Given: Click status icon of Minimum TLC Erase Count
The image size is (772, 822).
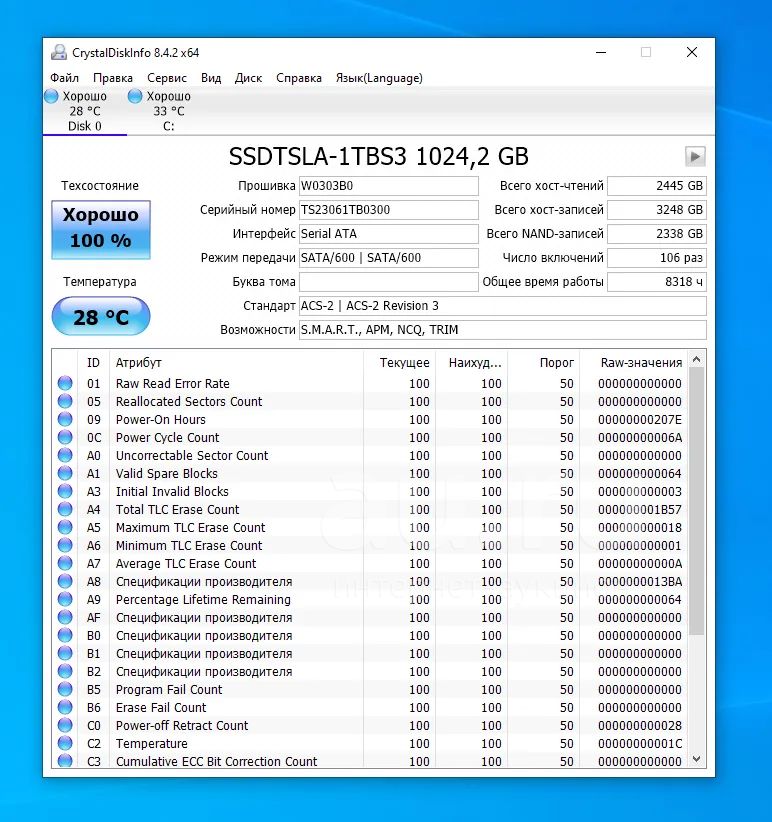Looking at the screenshot, I should coord(65,545).
